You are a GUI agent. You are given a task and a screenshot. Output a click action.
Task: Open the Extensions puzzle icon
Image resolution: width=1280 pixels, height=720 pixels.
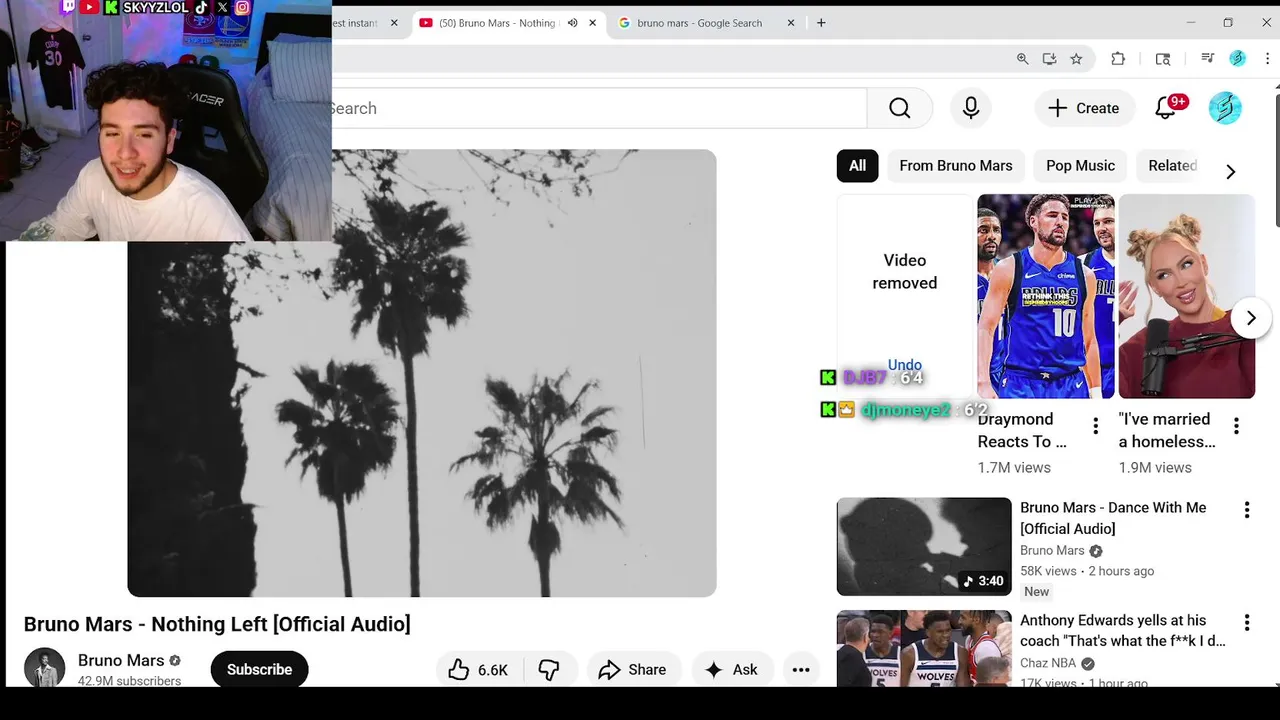click(1118, 59)
